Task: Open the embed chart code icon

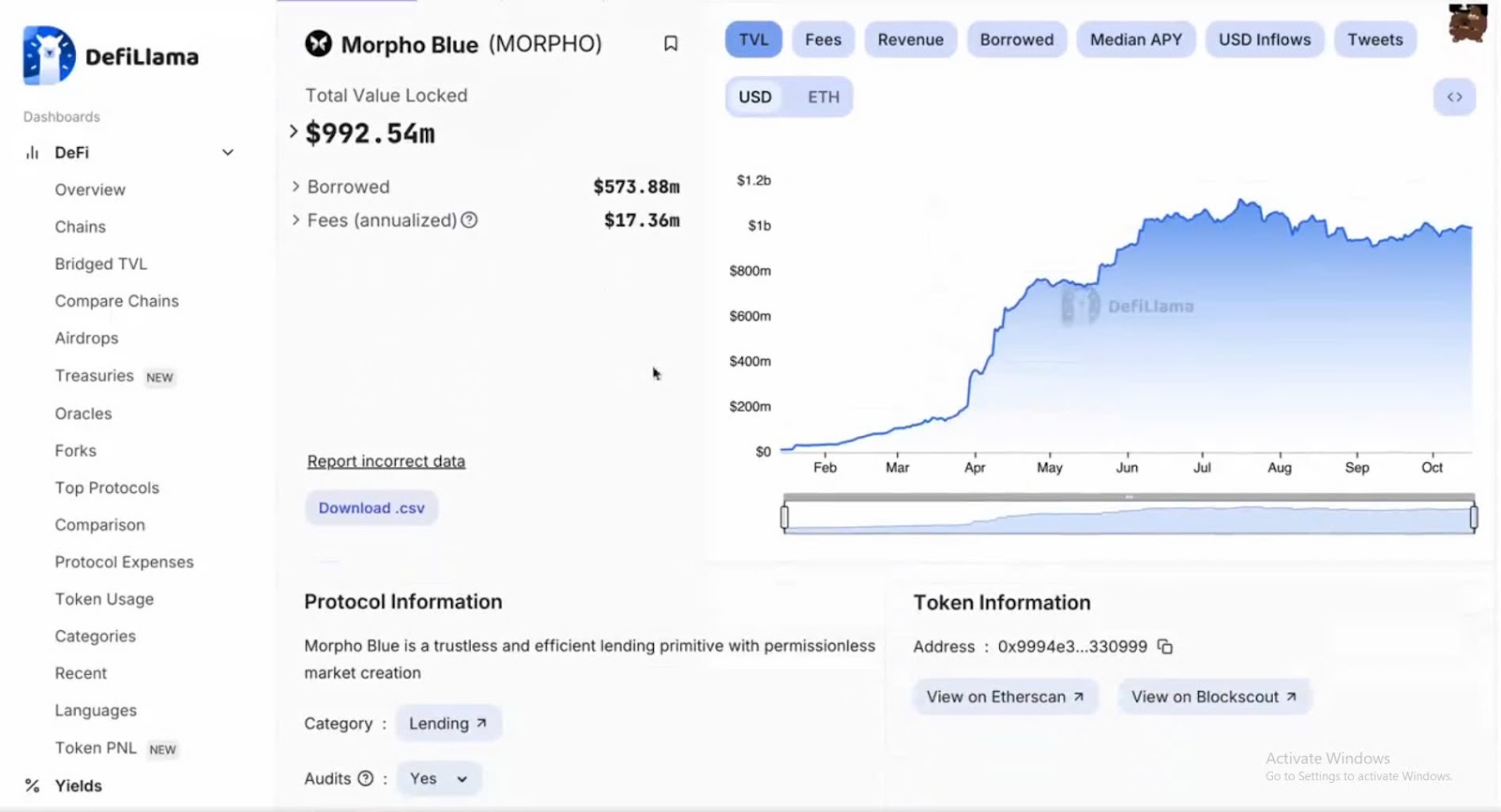Action: pyautogui.click(x=1454, y=97)
